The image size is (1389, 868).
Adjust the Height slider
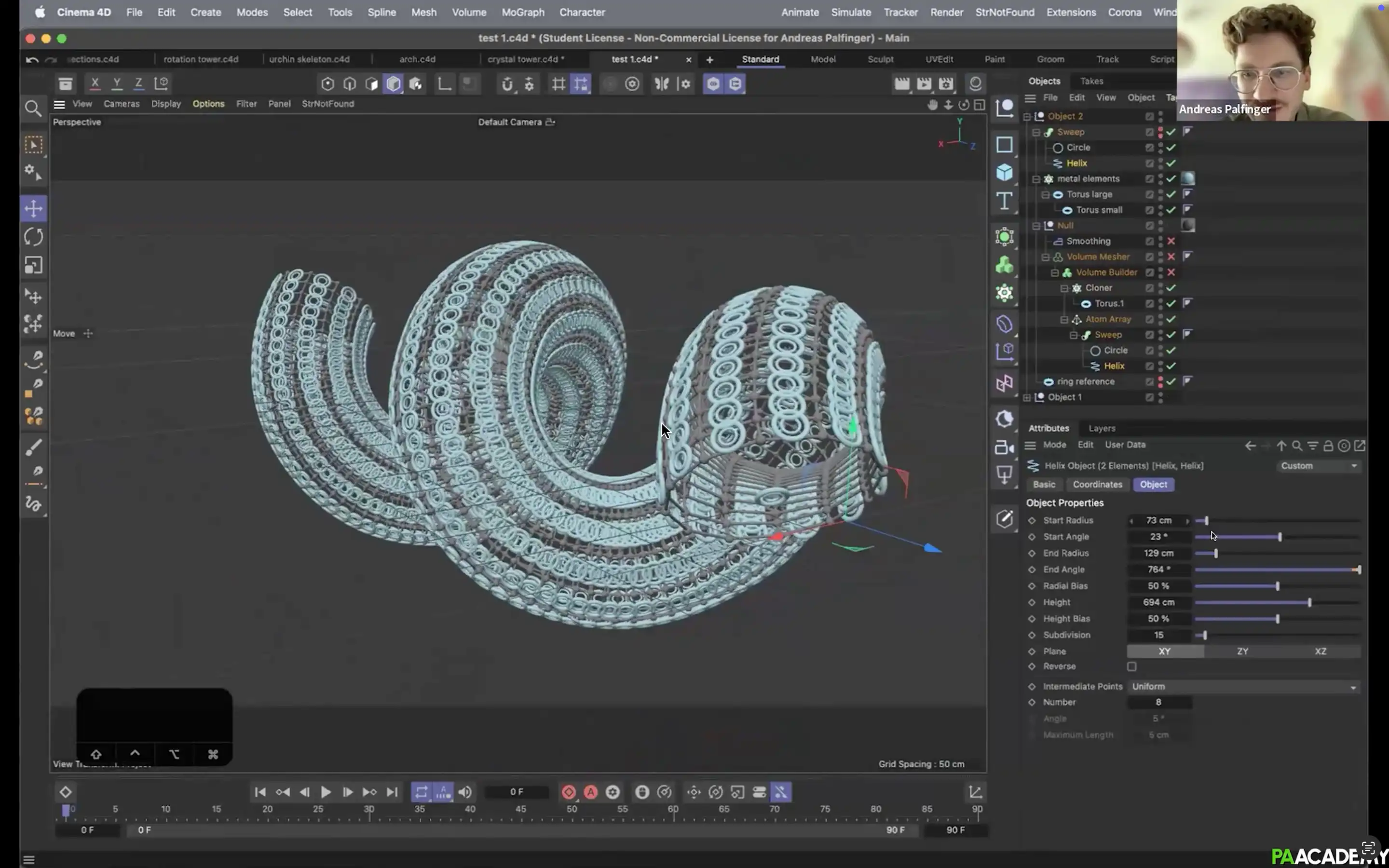pyautogui.click(x=1277, y=602)
